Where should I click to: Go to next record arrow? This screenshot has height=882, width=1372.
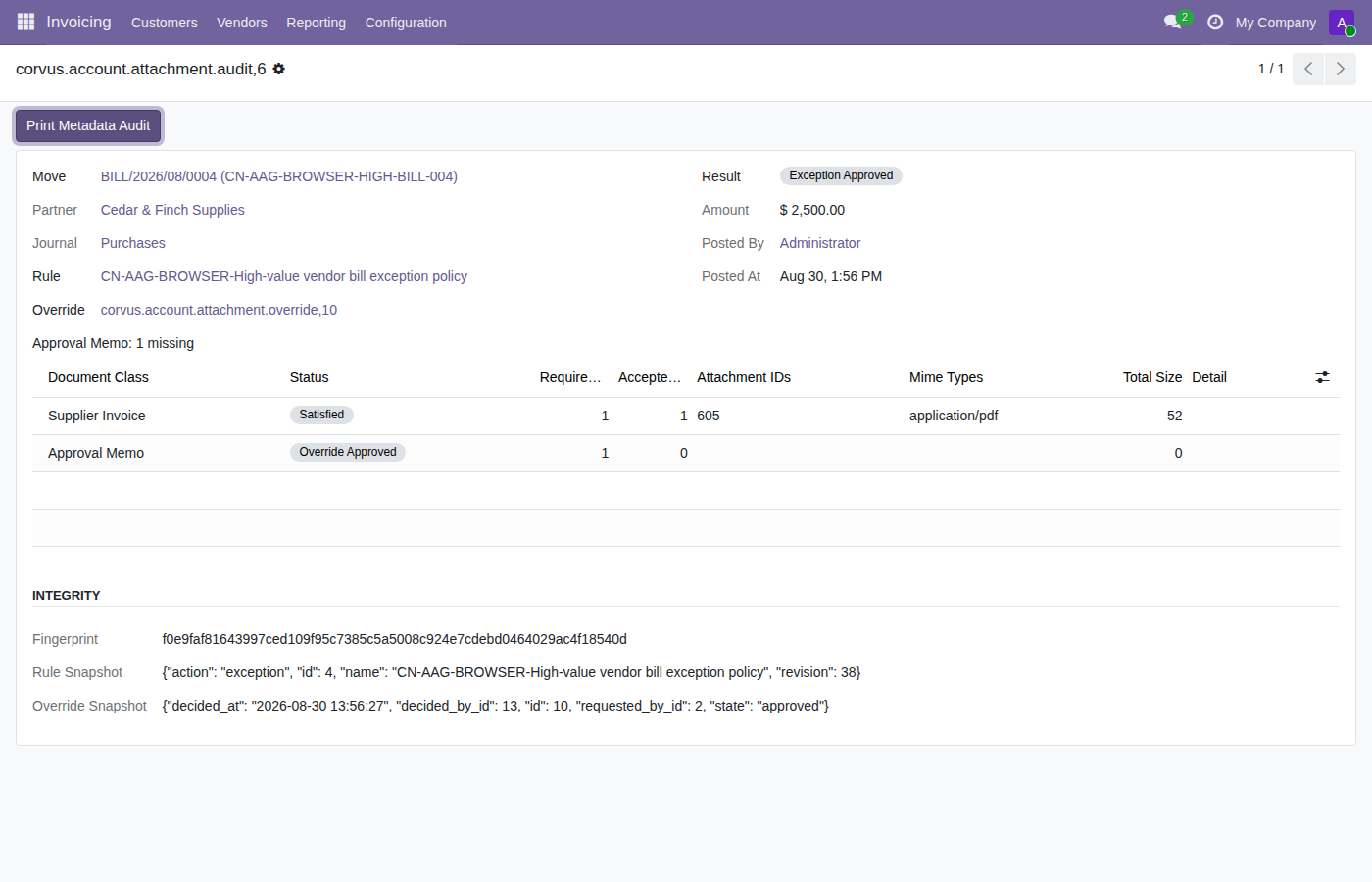pos(1341,69)
